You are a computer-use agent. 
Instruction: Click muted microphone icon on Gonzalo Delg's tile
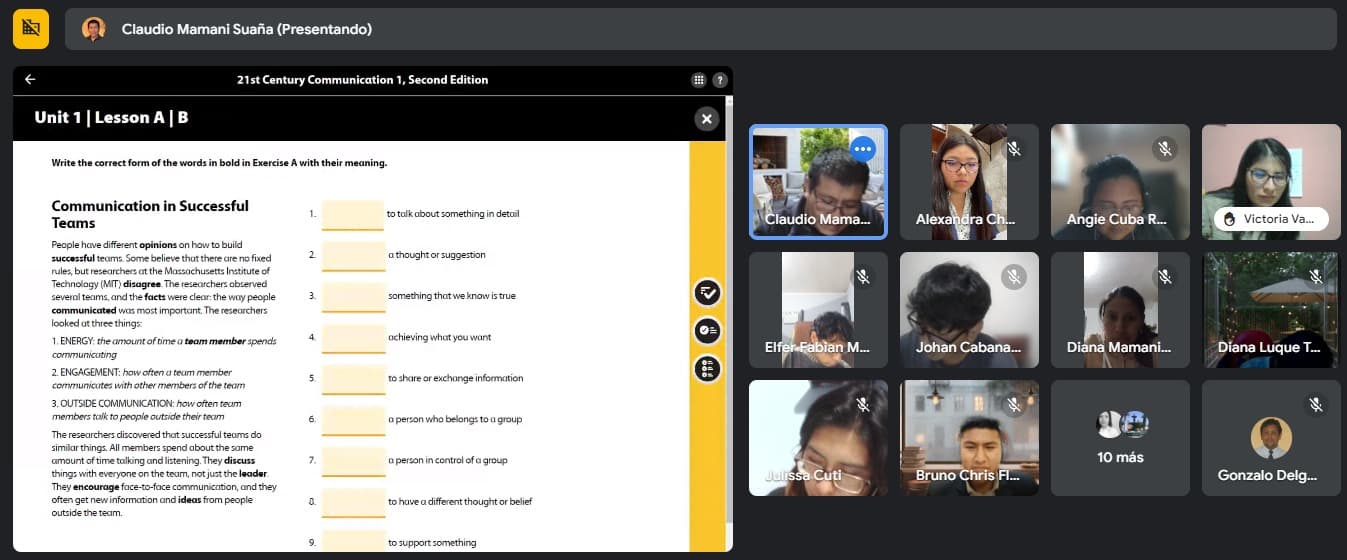click(x=1315, y=405)
